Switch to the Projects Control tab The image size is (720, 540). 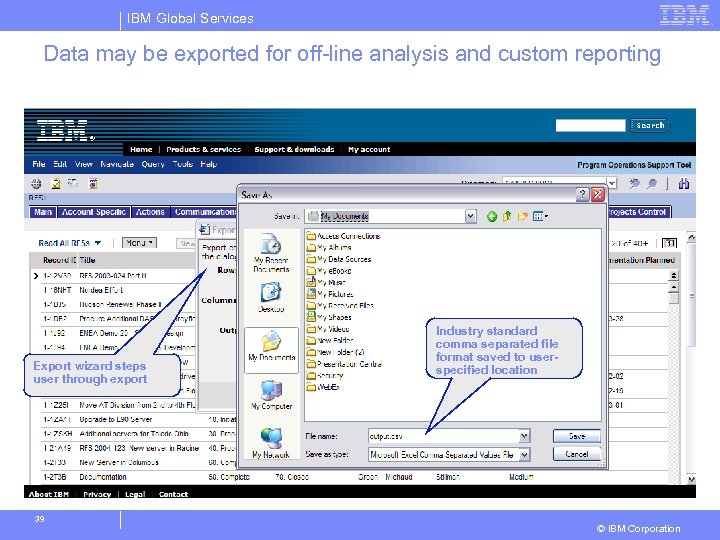click(x=638, y=212)
